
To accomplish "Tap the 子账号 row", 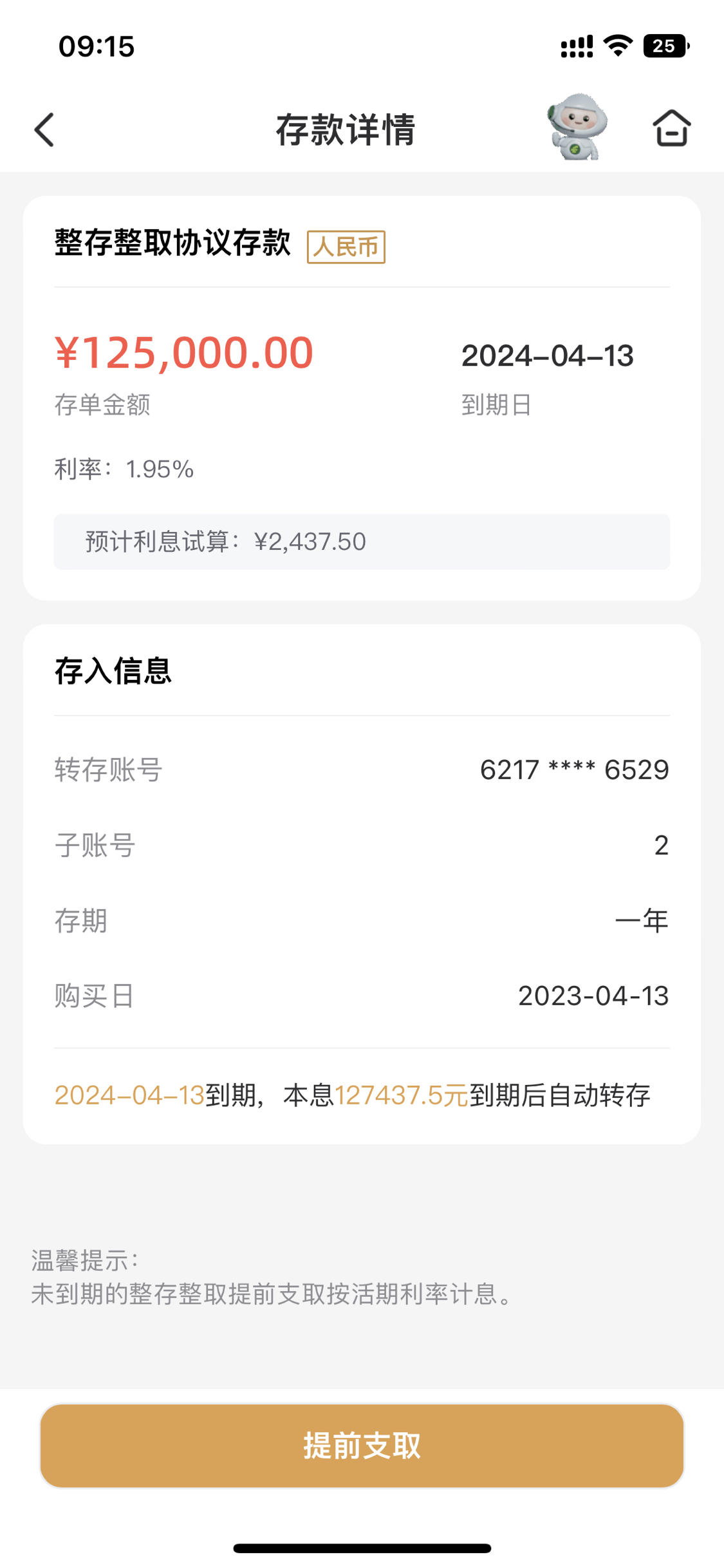I will point(362,845).
